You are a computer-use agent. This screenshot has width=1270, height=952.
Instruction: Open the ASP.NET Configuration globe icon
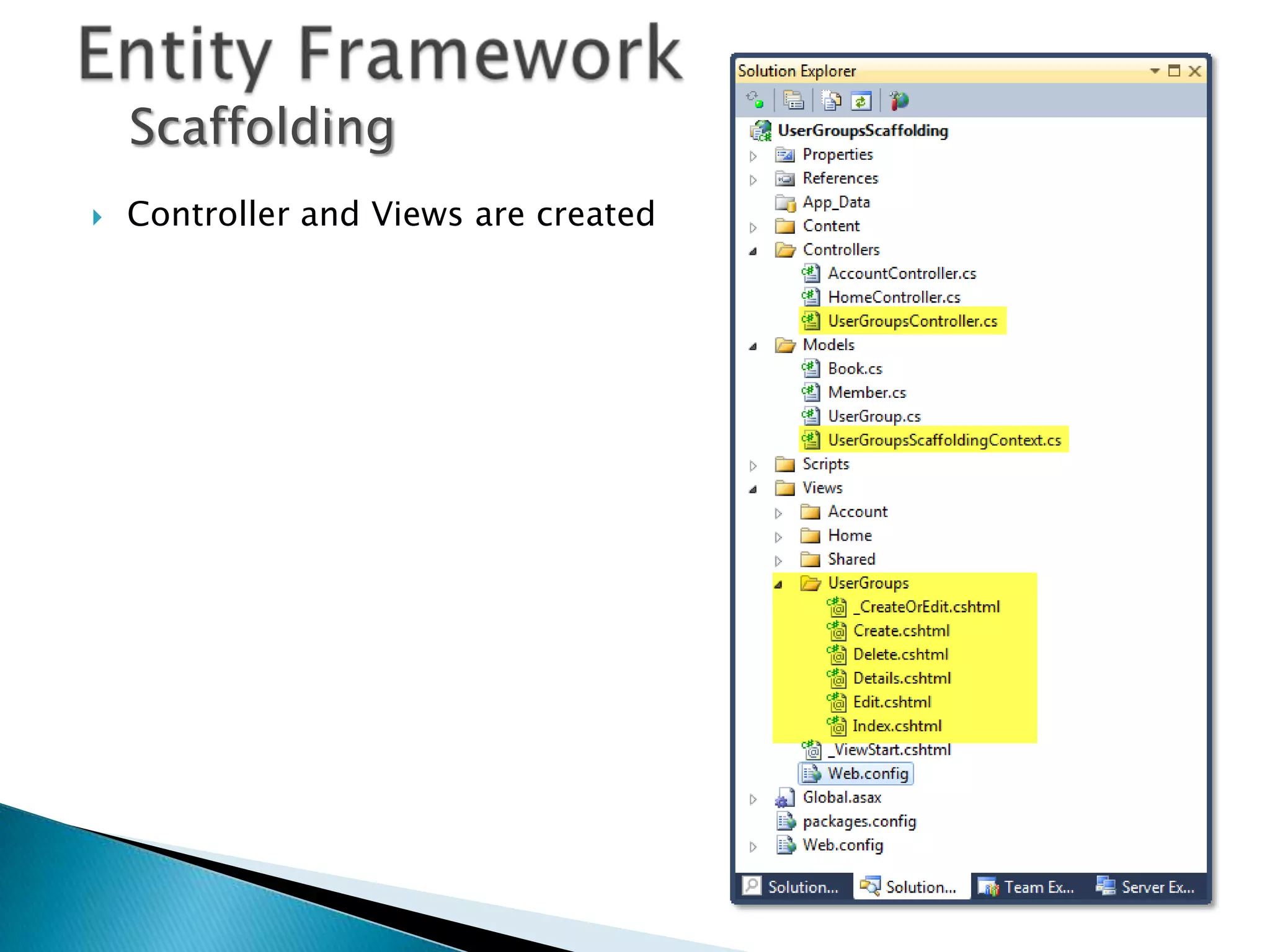(899, 100)
